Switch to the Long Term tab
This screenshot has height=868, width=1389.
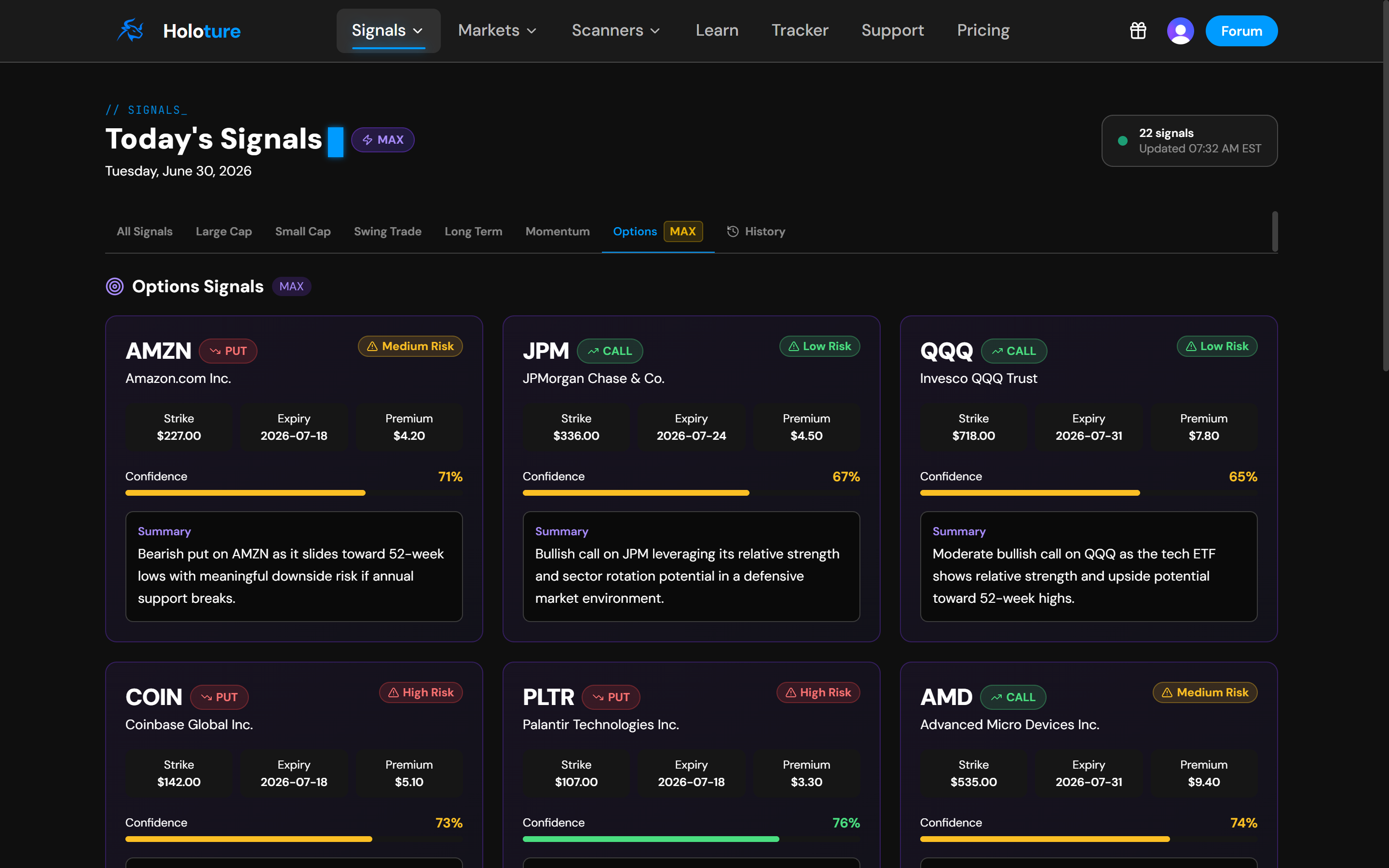pos(474,231)
